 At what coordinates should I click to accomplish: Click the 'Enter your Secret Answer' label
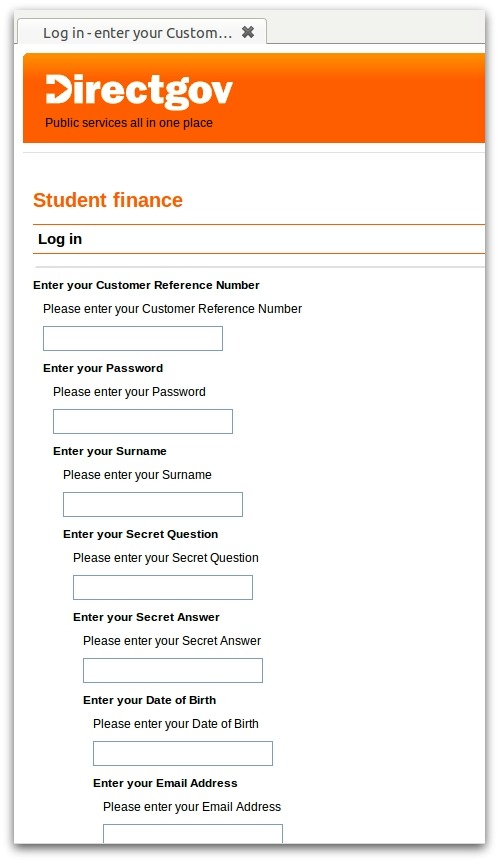146,617
